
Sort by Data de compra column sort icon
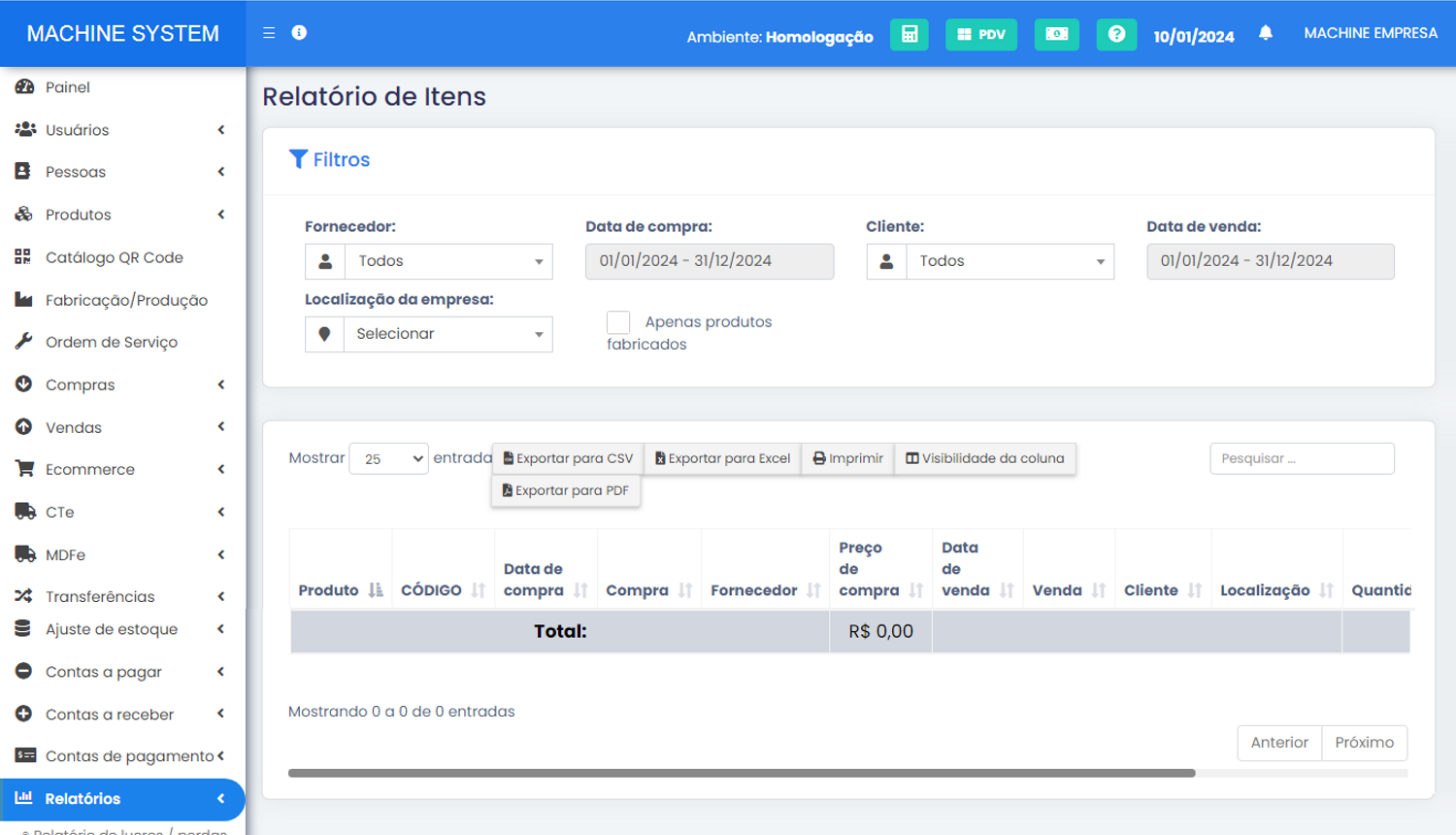[x=580, y=590]
